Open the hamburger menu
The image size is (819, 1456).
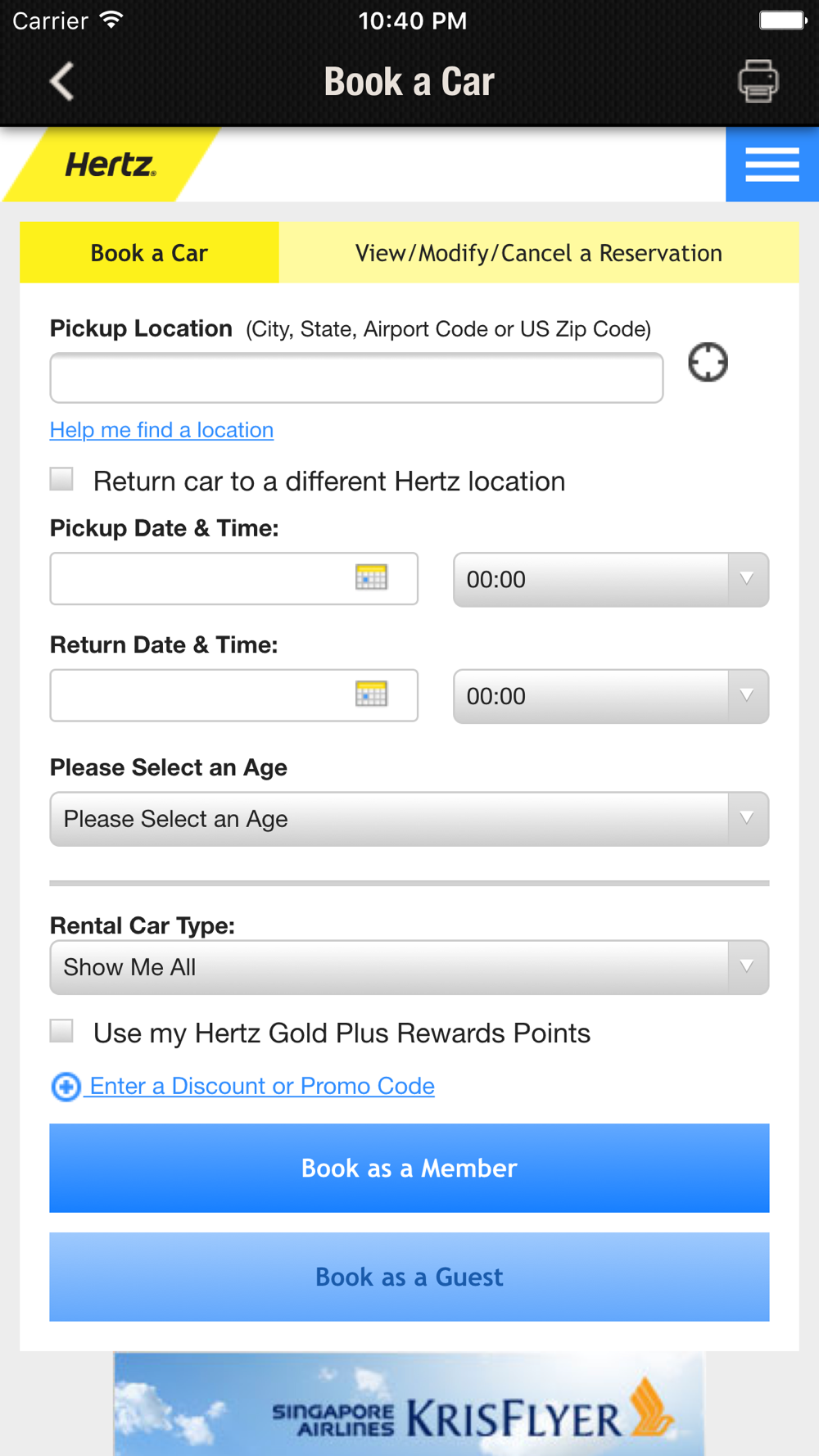pyautogui.click(x=771, y=165)
